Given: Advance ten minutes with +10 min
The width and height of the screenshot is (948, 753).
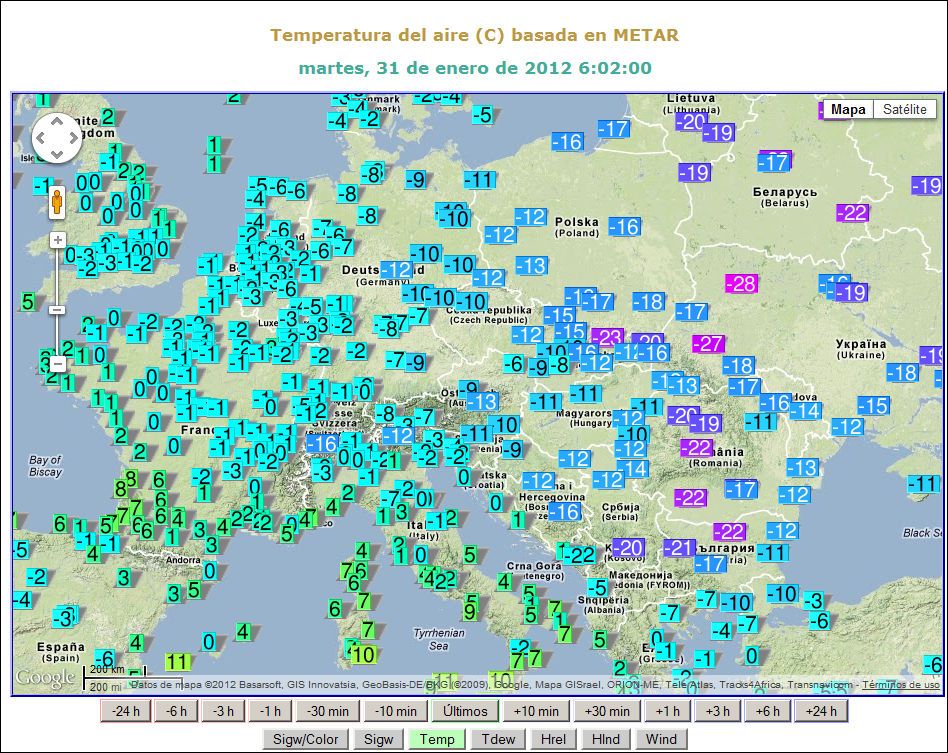Looking at the screenshot, I should pyautogui.click(x=536, y=711).
